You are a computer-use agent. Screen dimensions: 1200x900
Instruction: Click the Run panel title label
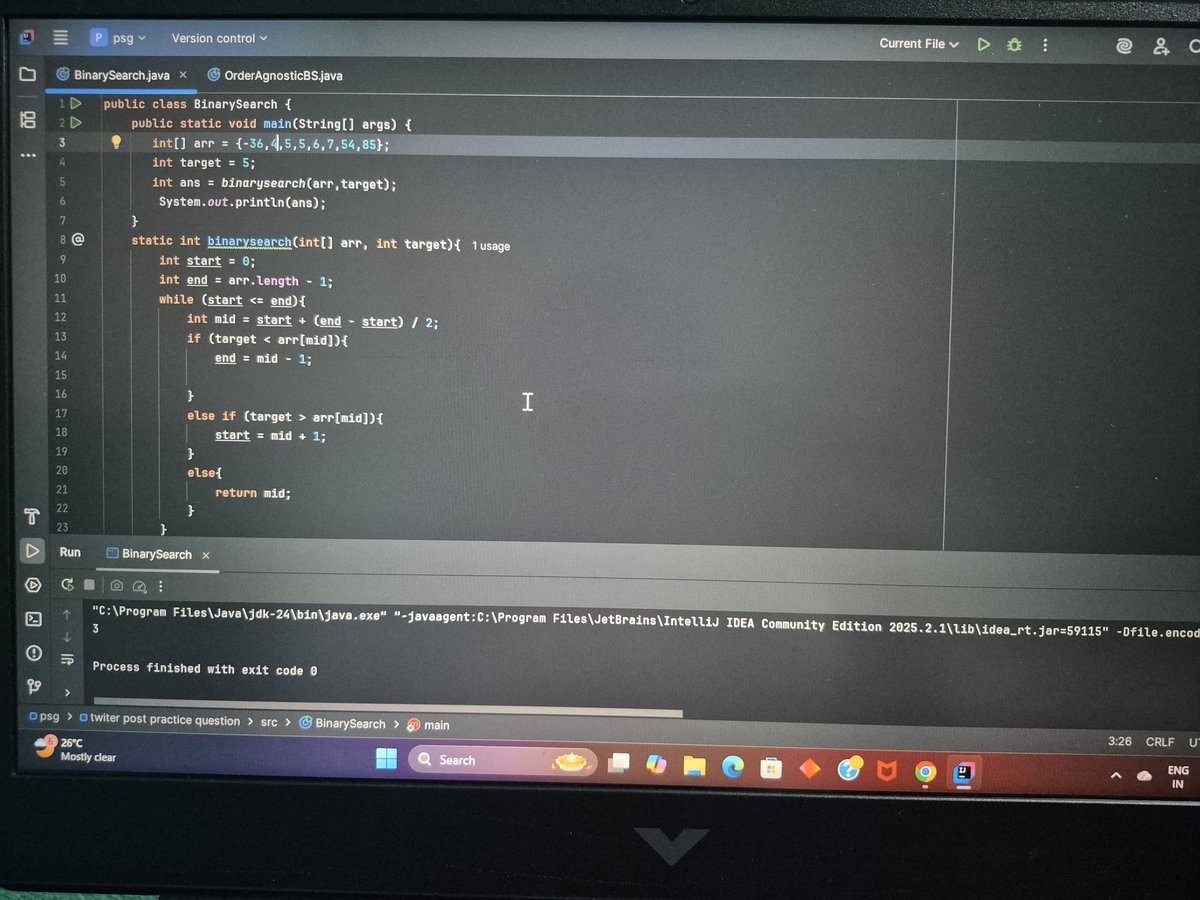click(70, 552)
